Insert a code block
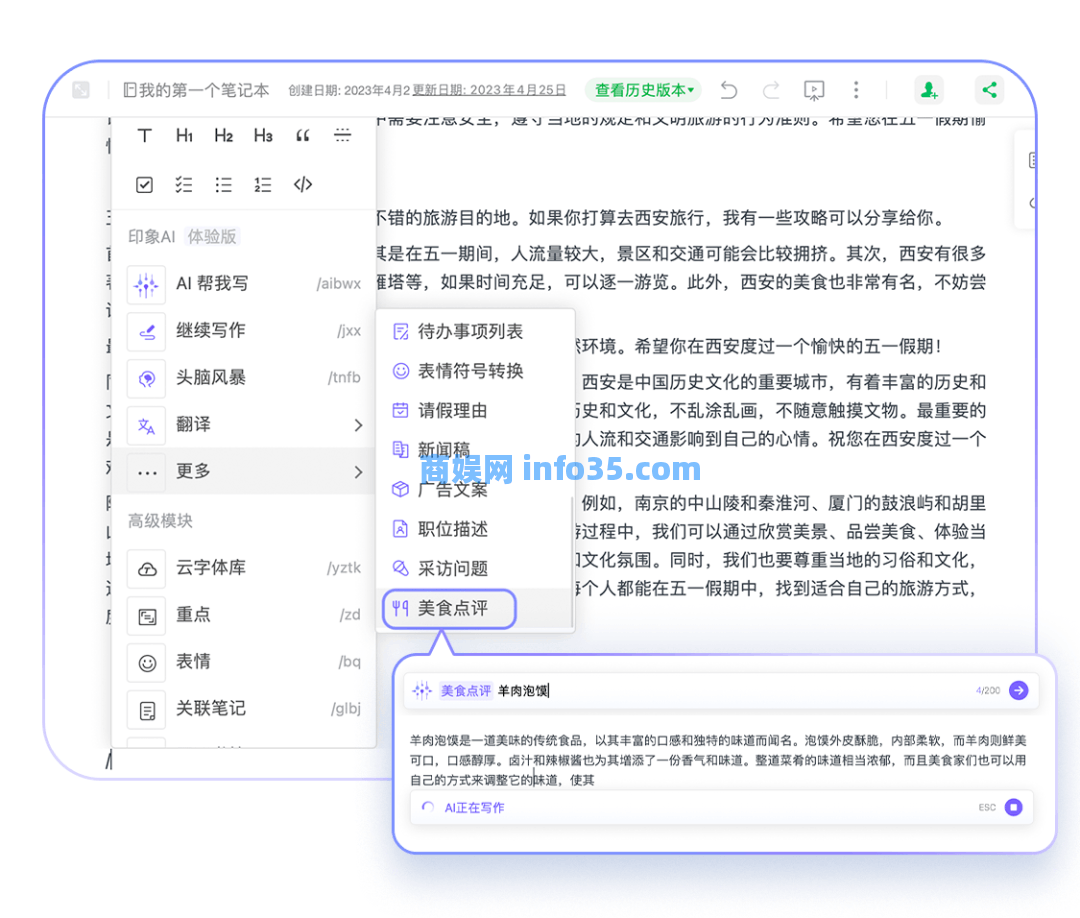Screen dimensions: 1080x918 coord(303,184)
